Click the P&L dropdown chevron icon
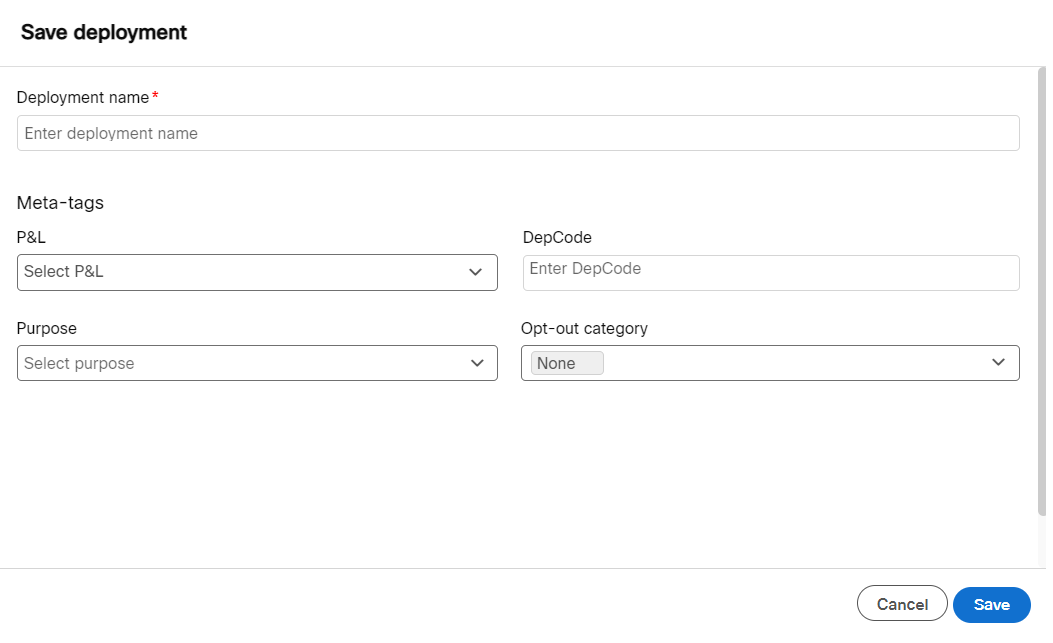Screen dimensions: 1053x643 [x=477, y=272]
